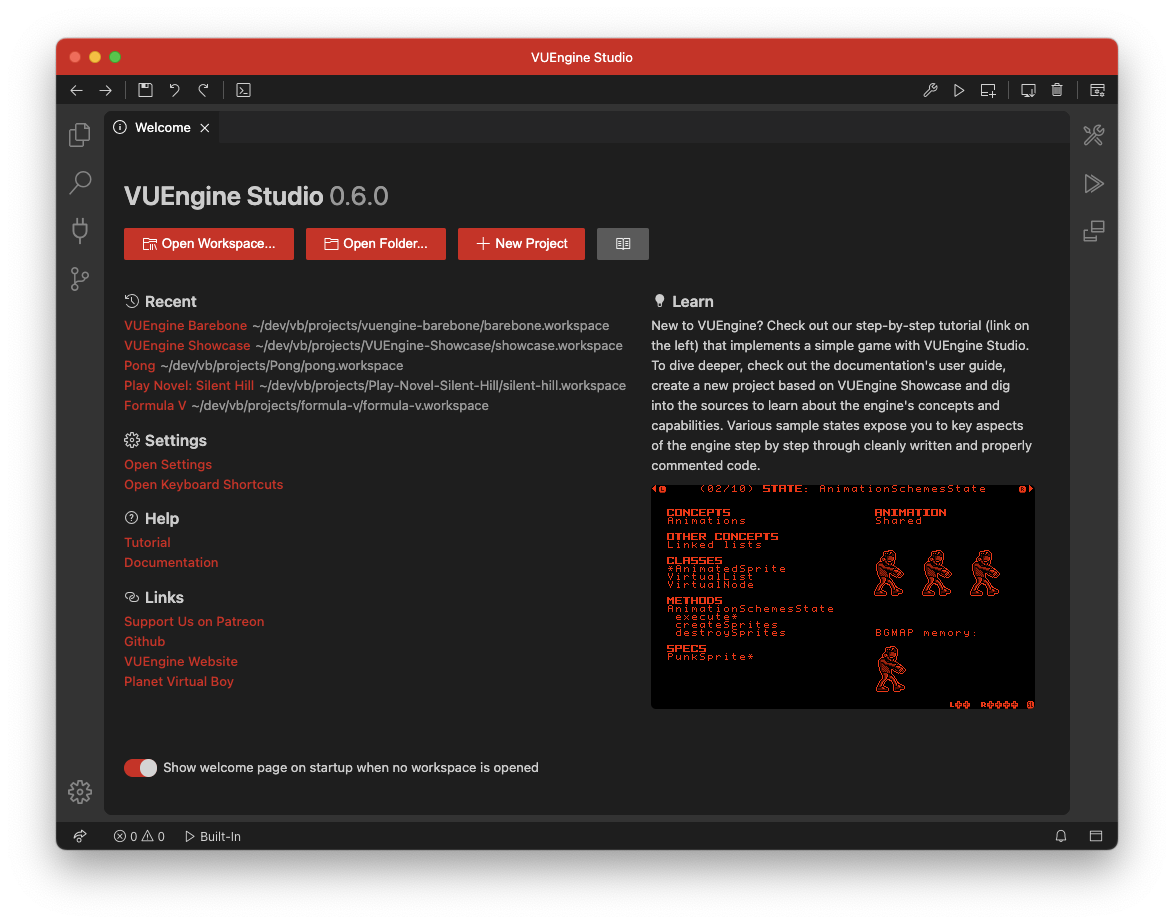Viewport: 1174px width, 924px height.
Task: Click Open Keyboard Shortcuts link
Action: tap(204, 485)
